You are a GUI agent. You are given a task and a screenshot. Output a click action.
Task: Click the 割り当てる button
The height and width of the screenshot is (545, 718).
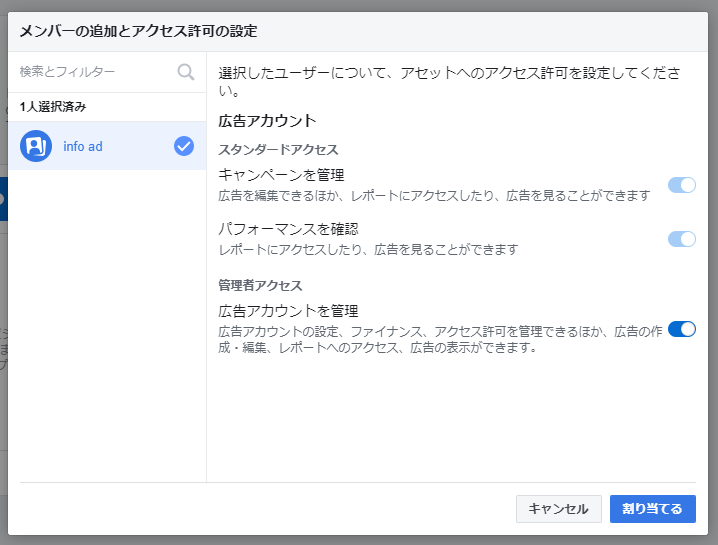pos(653,509)
